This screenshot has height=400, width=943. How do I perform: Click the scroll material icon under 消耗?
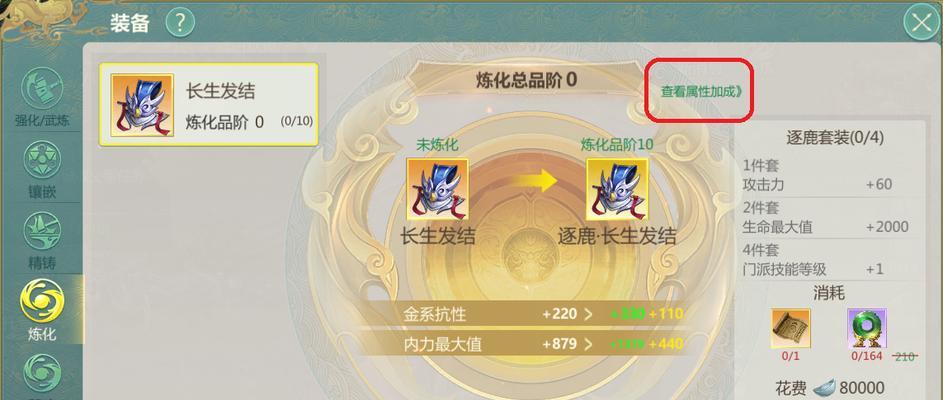pyautogui.click(x=790, y=328)
